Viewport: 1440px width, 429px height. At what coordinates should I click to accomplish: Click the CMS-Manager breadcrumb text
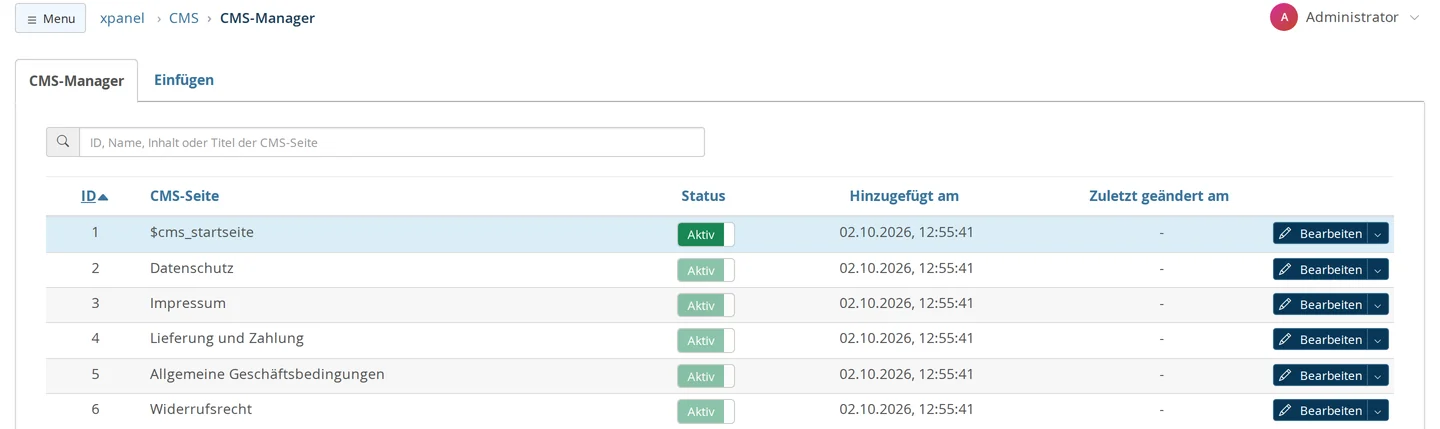point(267,18)
